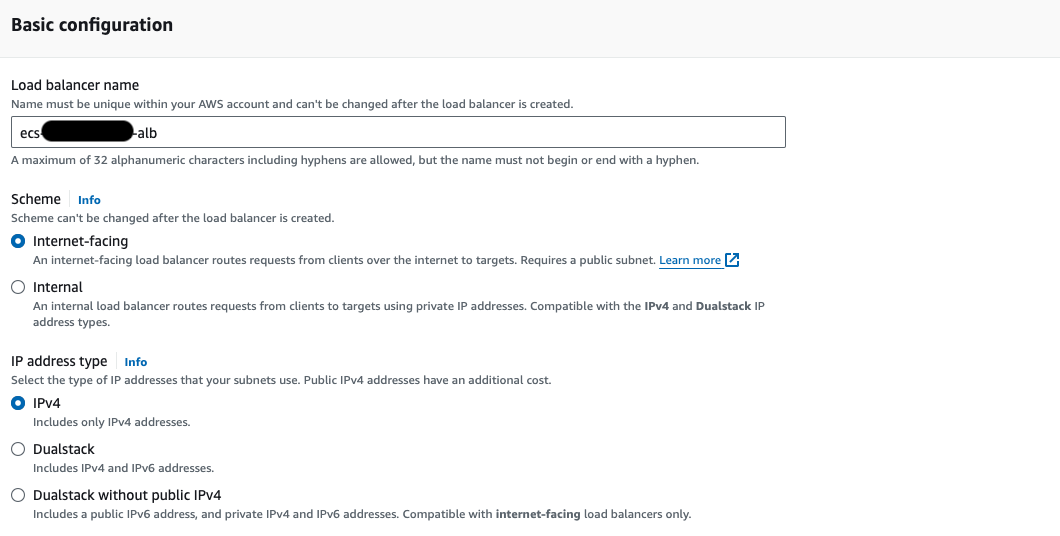Click 'Name must be unique within your AWS account' text

point(292,104)
